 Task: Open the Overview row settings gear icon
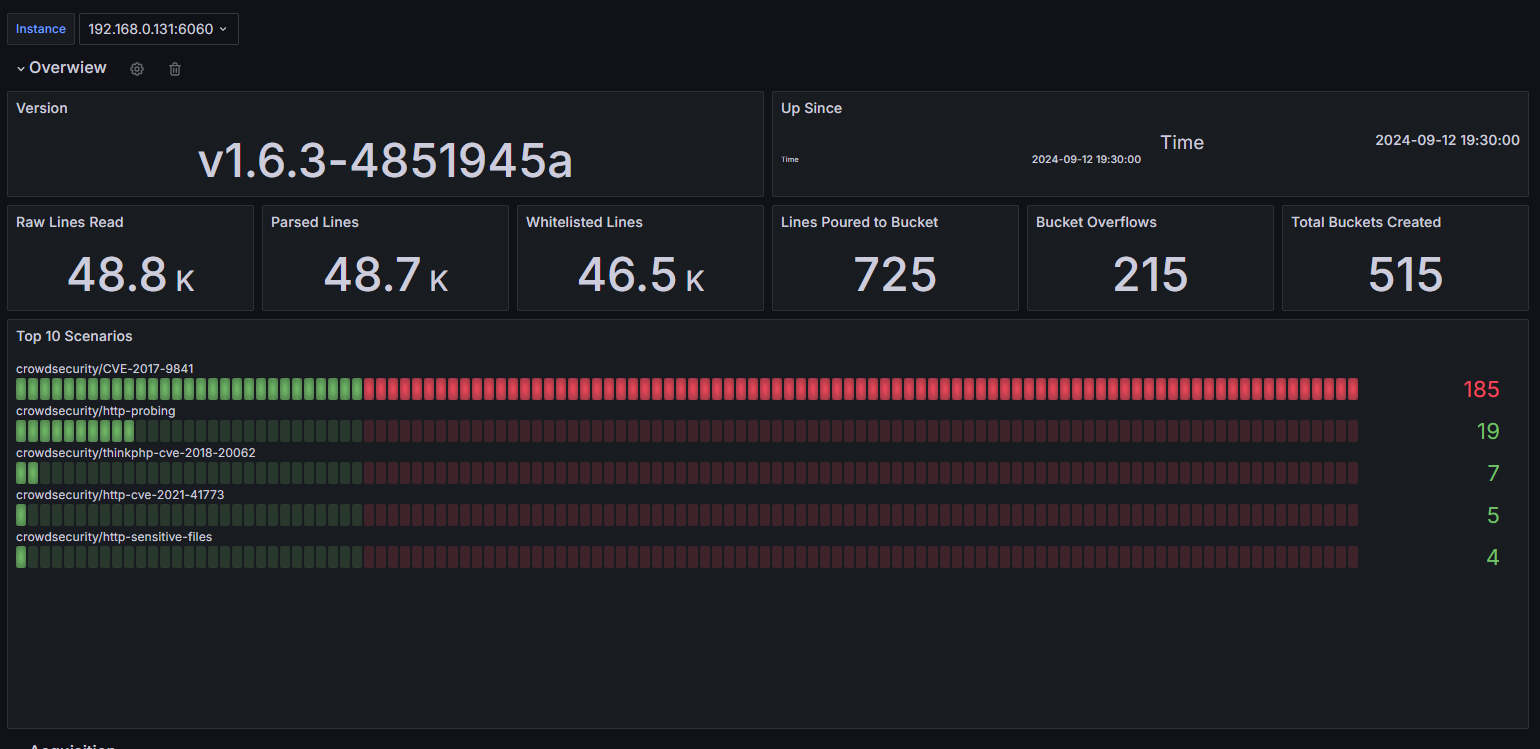point(136,68)
